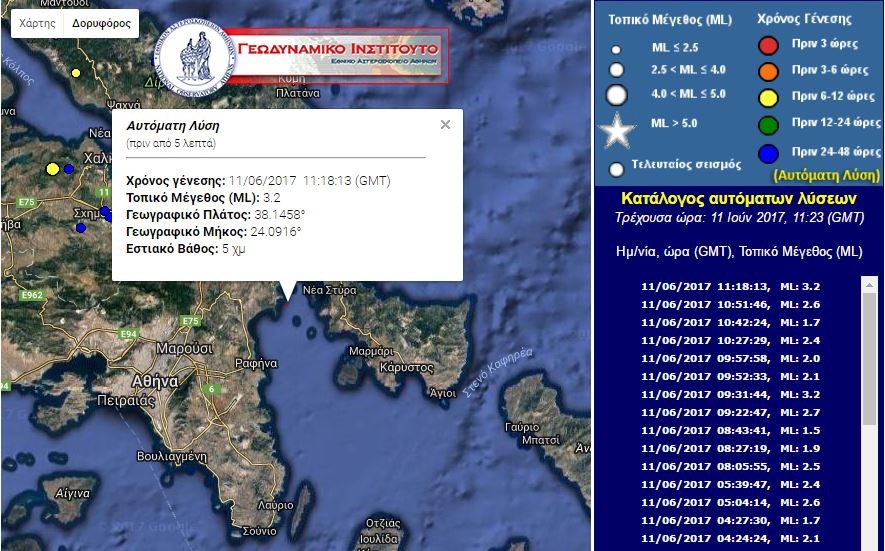Click the large yellow earthquake marker near Χαλκίδα
The image size is (885, 551).
(53, 169)
